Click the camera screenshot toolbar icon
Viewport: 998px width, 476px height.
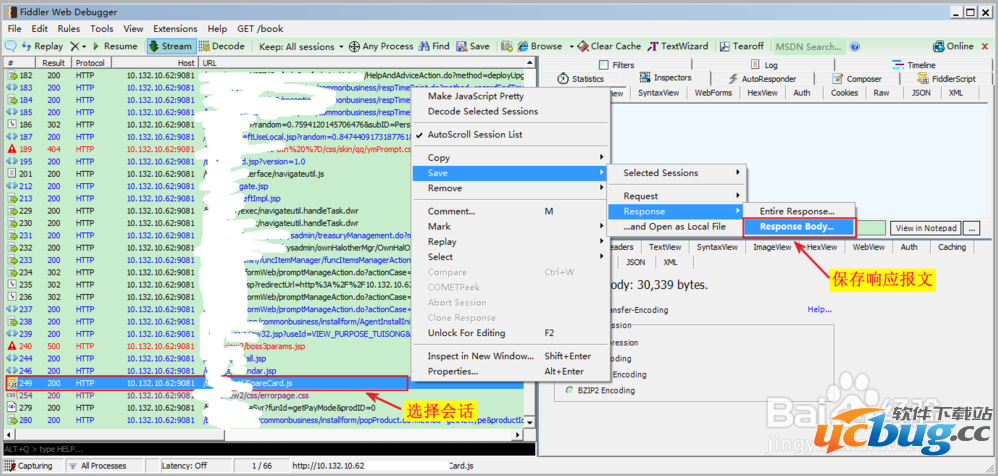tap(507, 46)
